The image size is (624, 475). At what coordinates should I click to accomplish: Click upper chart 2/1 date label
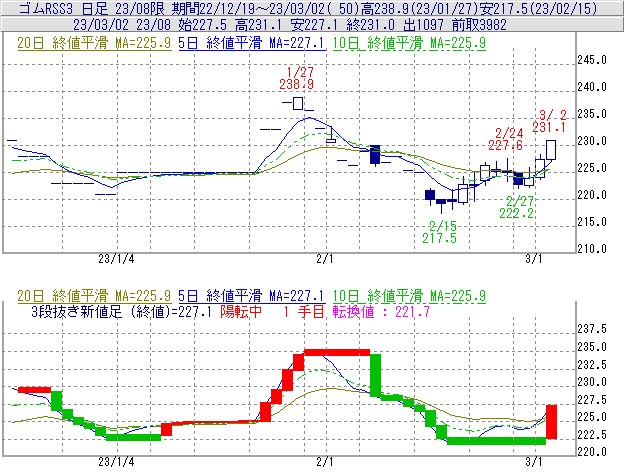(325, 259)
